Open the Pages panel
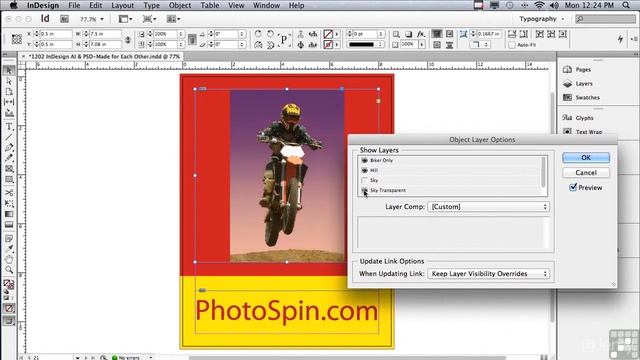This screenshot has height=360, width=640. (579, 69)
